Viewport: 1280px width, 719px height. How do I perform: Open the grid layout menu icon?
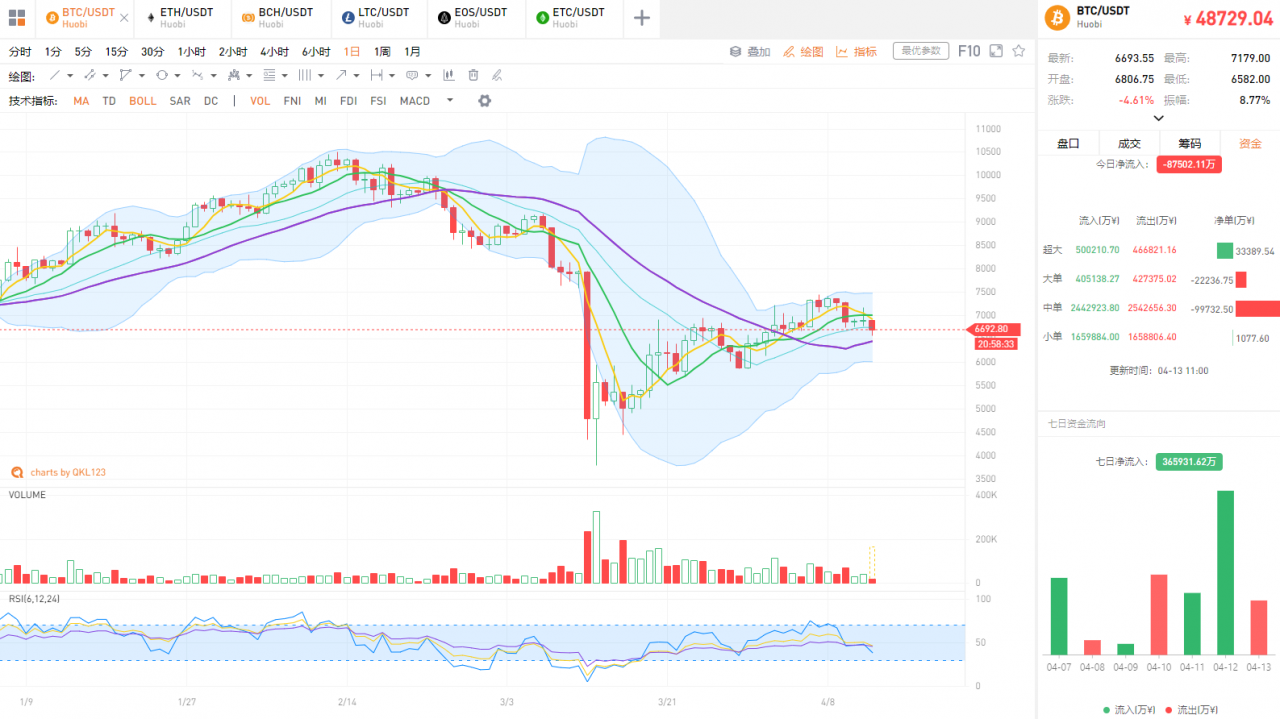17,18
